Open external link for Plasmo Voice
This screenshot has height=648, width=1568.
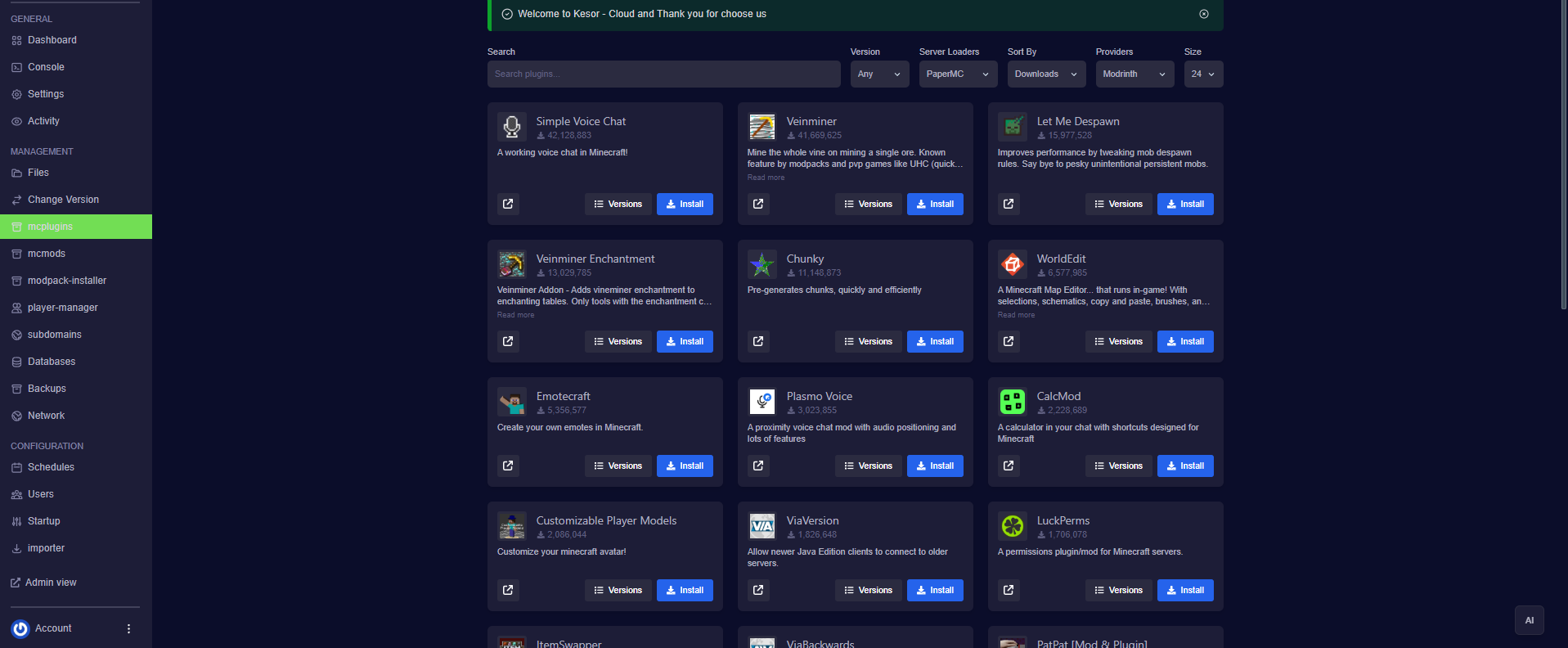(758, 466)
